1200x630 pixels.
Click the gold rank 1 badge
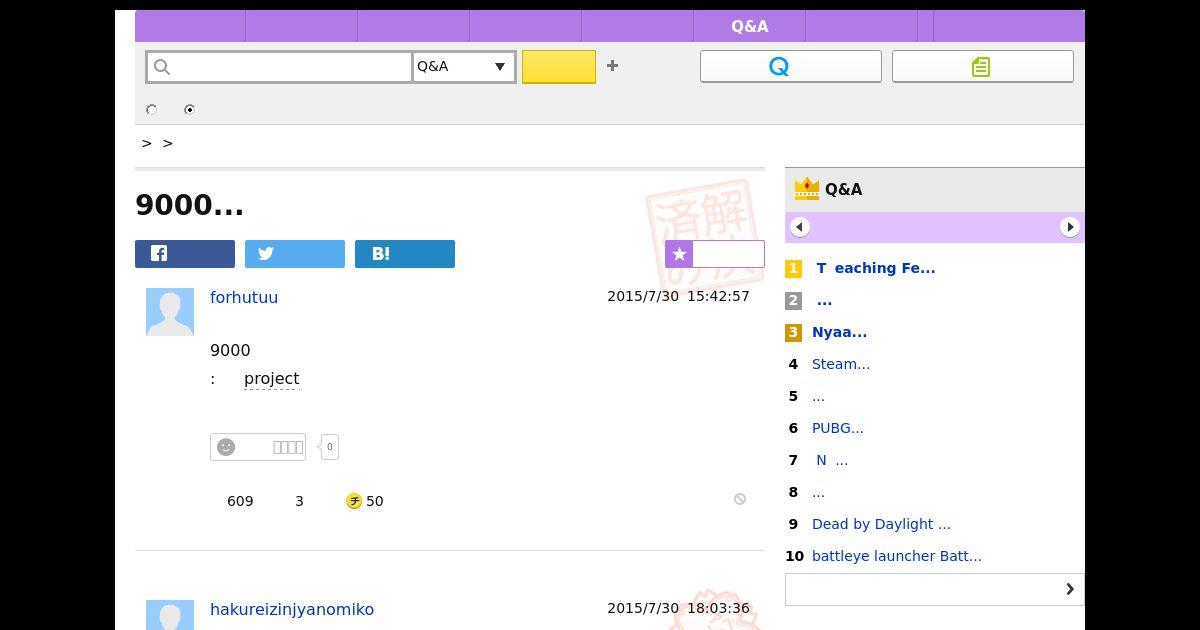[793, 268]
